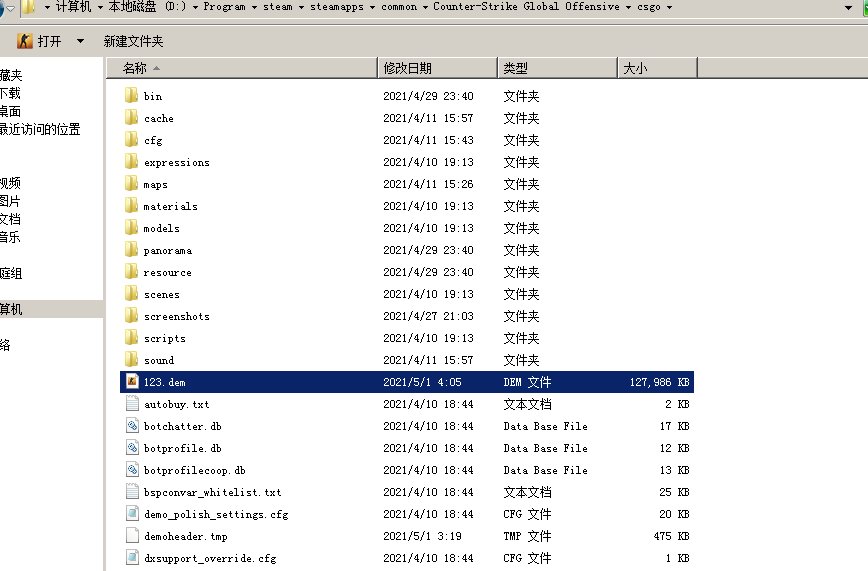Select 文档 library in the navigation pane

click(11, 219)
